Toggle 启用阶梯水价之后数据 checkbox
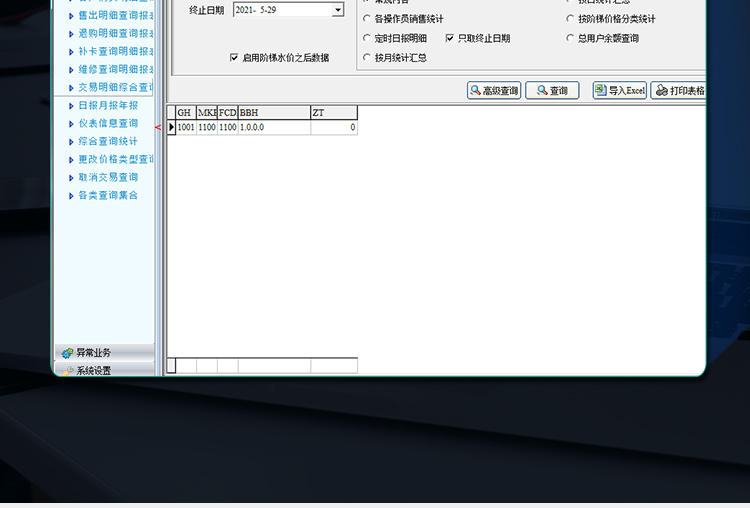 234,58
